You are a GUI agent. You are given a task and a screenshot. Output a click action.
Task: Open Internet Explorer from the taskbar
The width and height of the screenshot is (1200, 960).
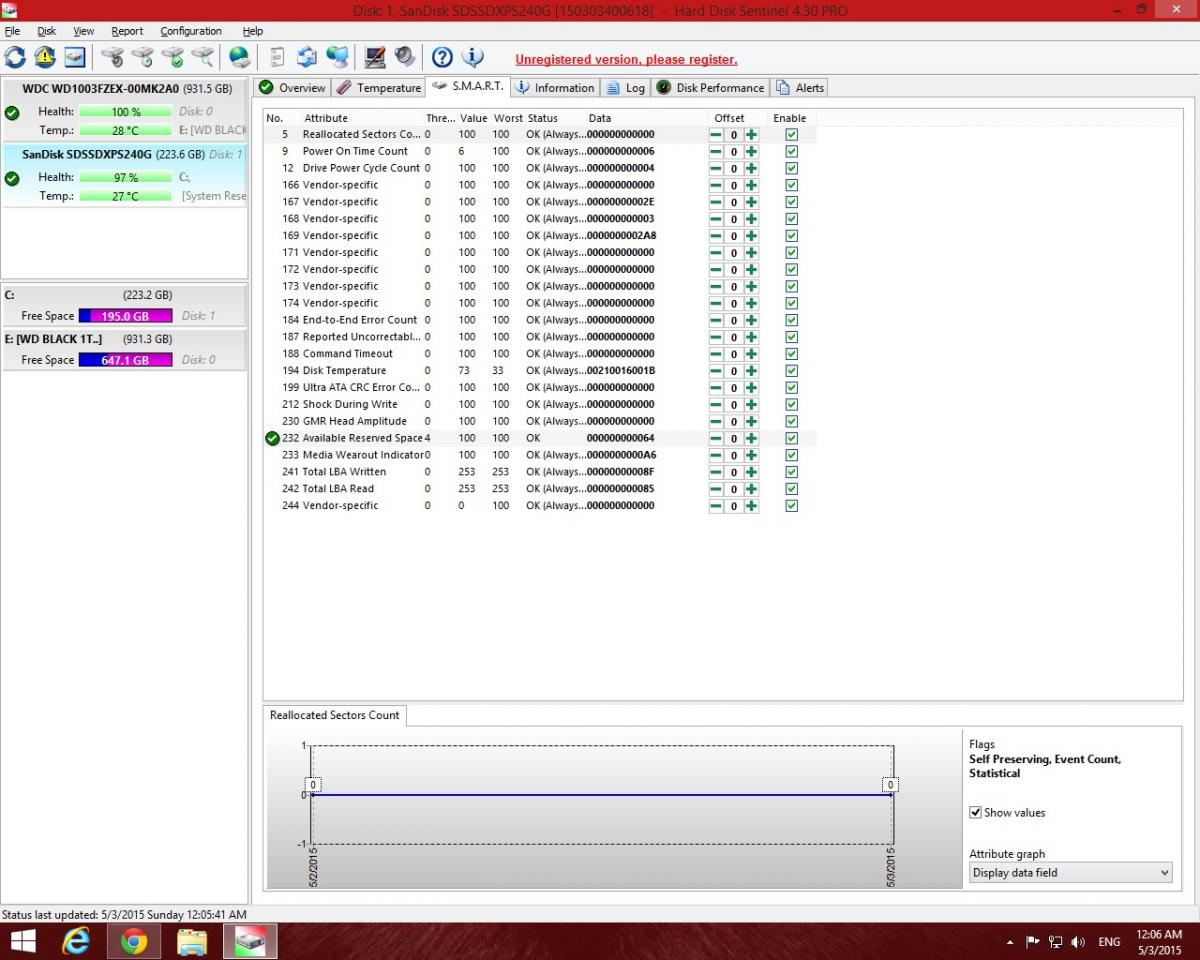76,941
